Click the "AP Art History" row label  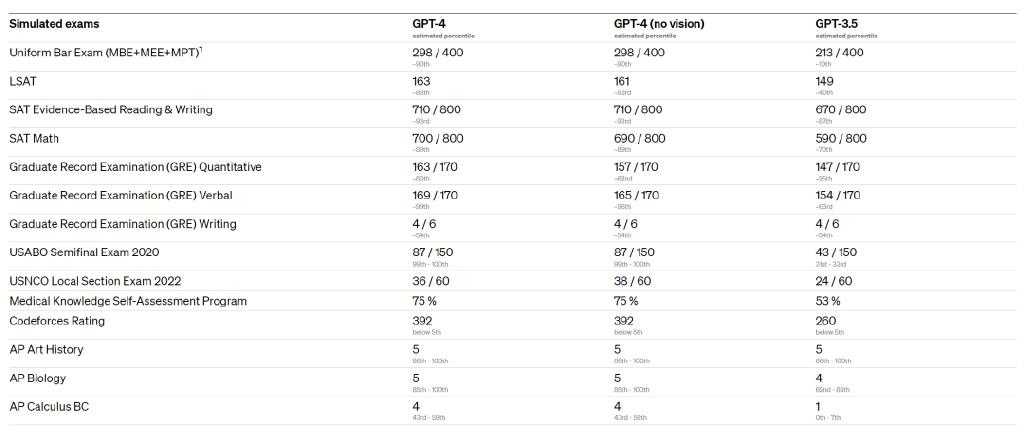[46, 350]
